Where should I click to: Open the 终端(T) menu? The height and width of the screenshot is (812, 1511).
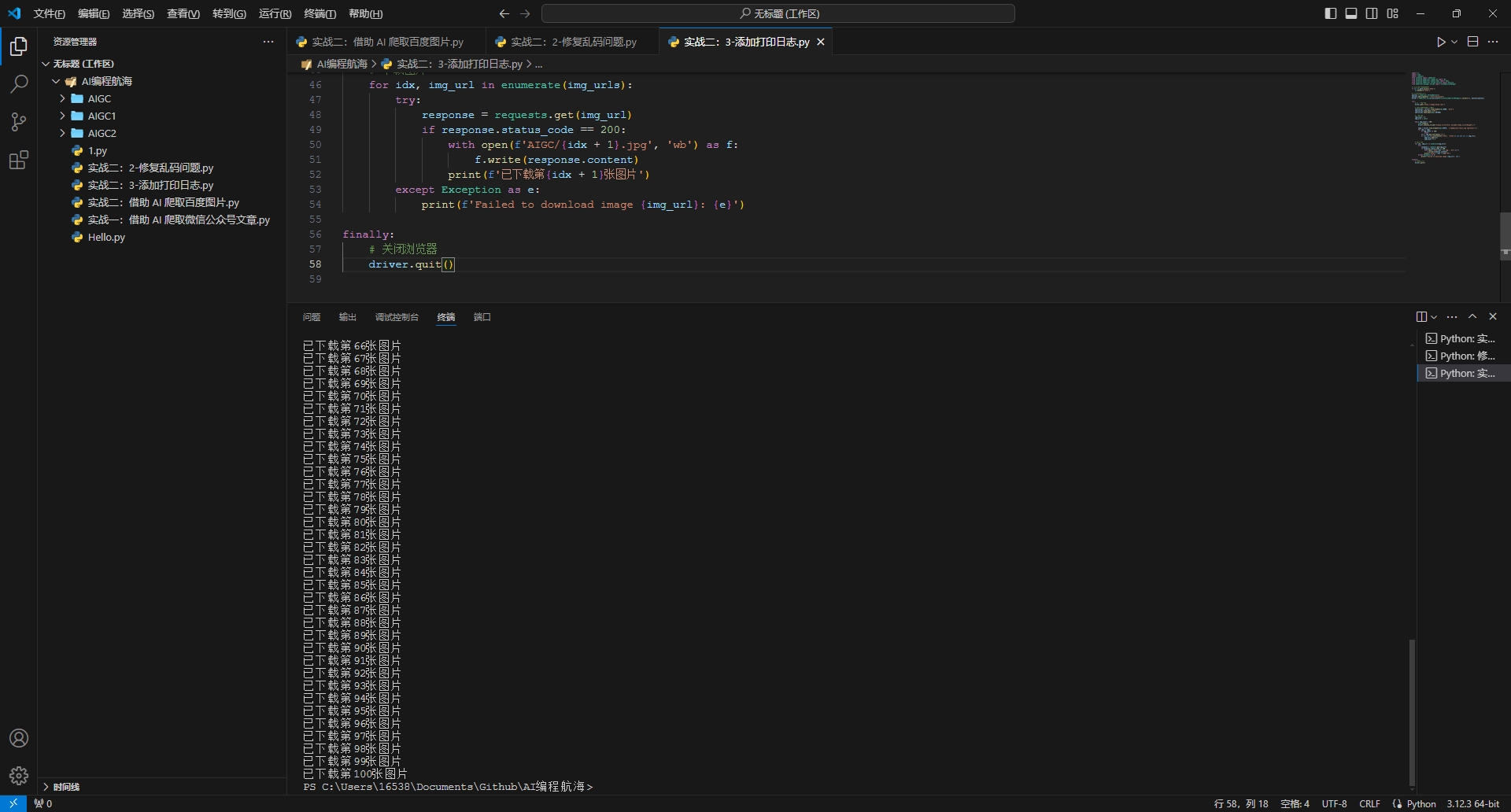pyautogui.click(x=320, y=13)
